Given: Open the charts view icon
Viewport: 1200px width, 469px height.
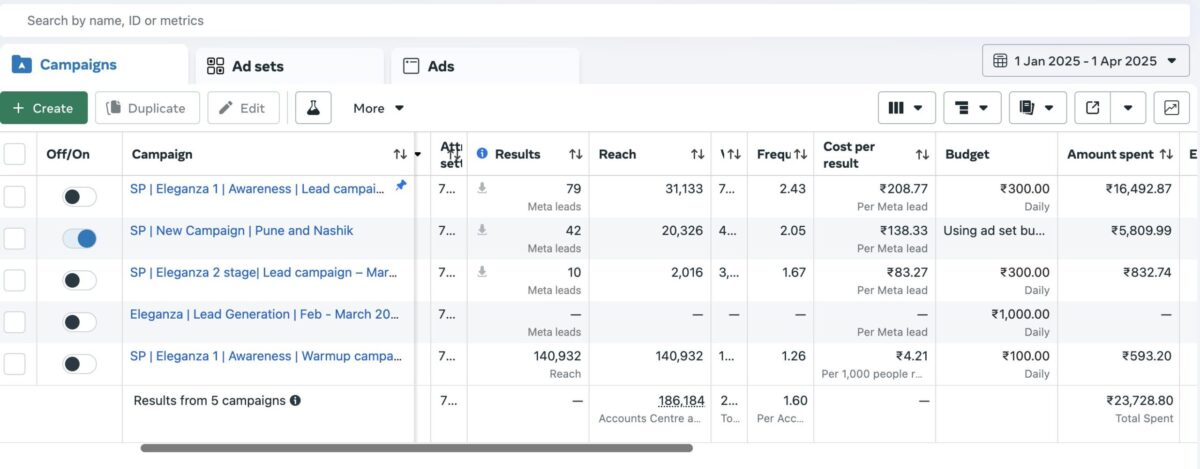Looking at the screenshot, I should coord(1171,108).
